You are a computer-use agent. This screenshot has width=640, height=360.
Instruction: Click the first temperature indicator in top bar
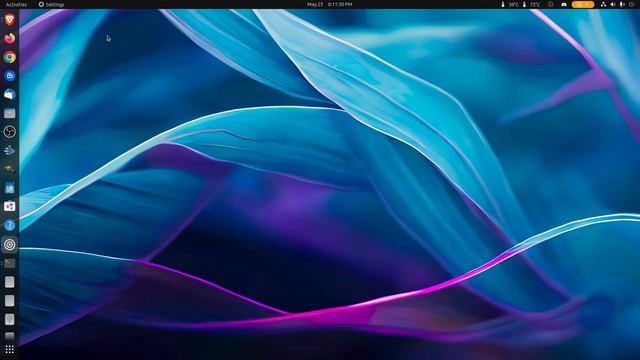(510, 4)
